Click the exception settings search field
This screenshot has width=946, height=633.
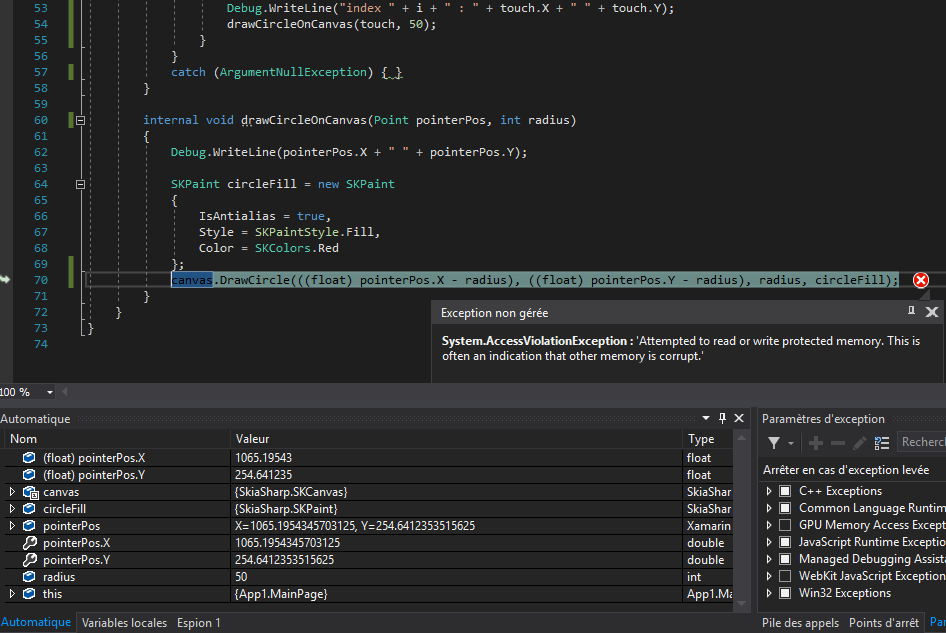921,442
